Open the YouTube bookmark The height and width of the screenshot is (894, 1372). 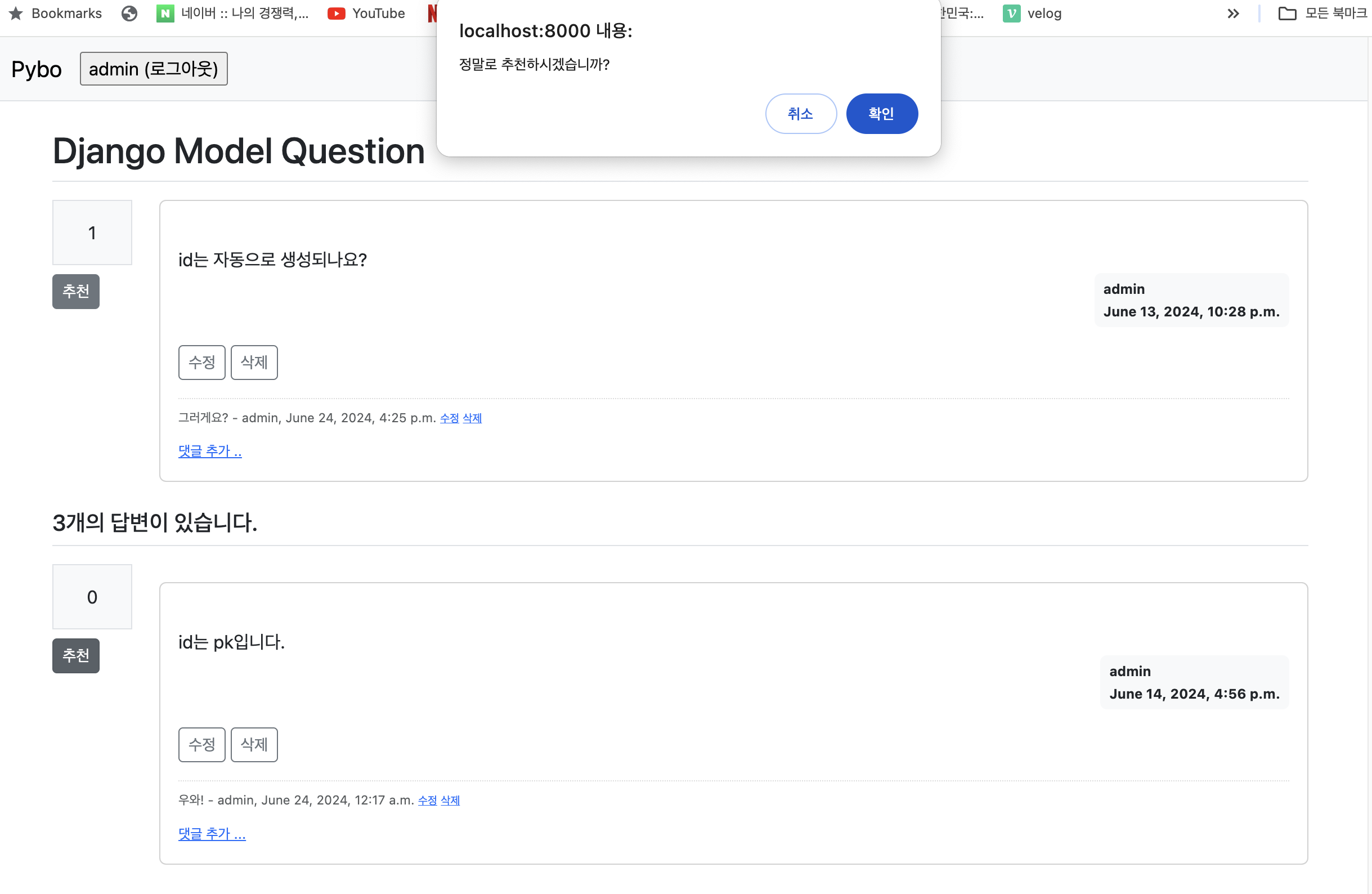coord(366,14)
